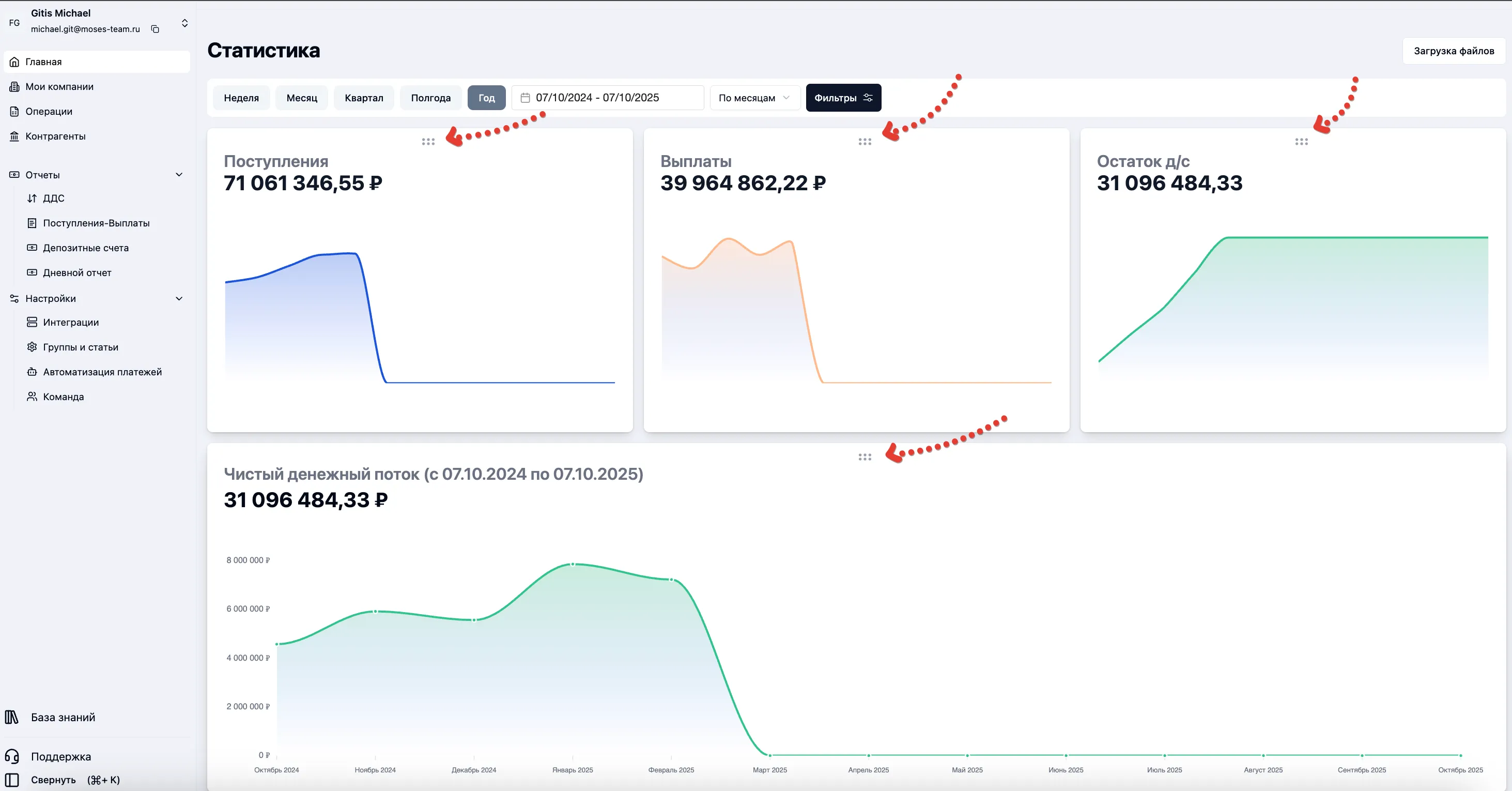Open the date range field 07/10/2024 - 07/10/2025
Screen dimensions: 1512x791
click(x=608, y=98)
